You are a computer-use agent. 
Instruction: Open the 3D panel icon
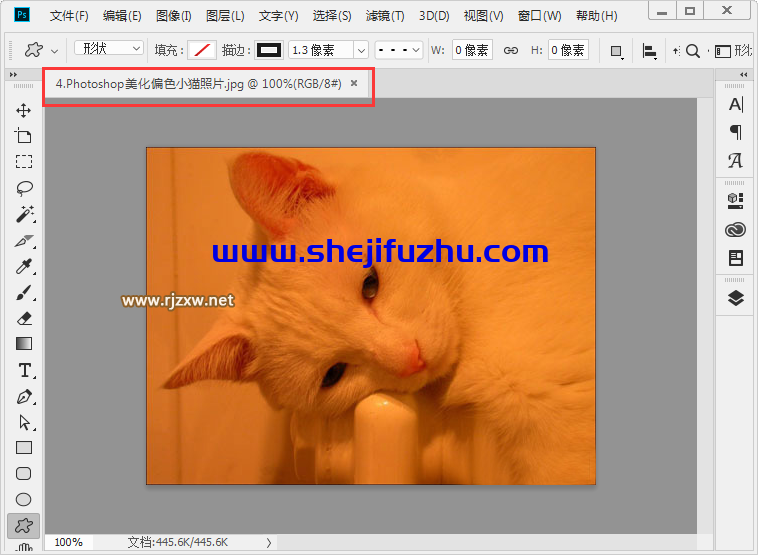pos(735,200)
